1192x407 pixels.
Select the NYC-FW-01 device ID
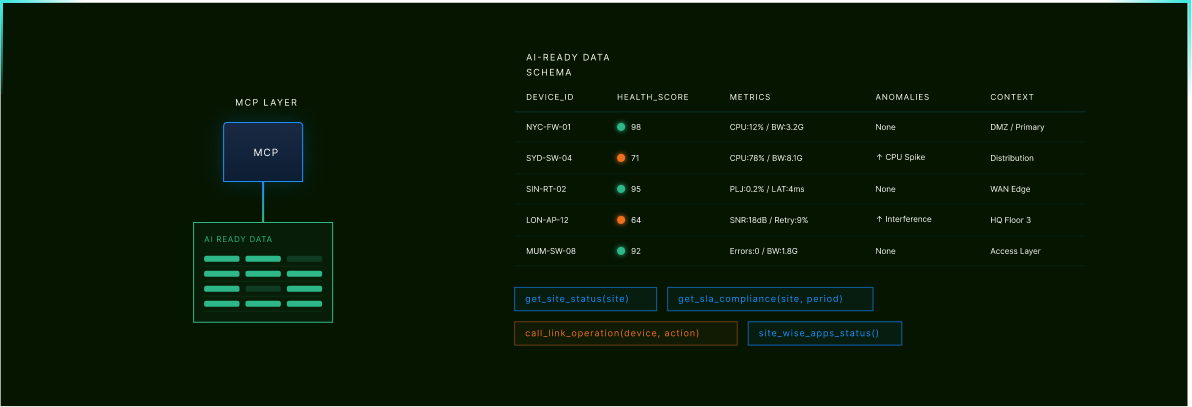548,127
